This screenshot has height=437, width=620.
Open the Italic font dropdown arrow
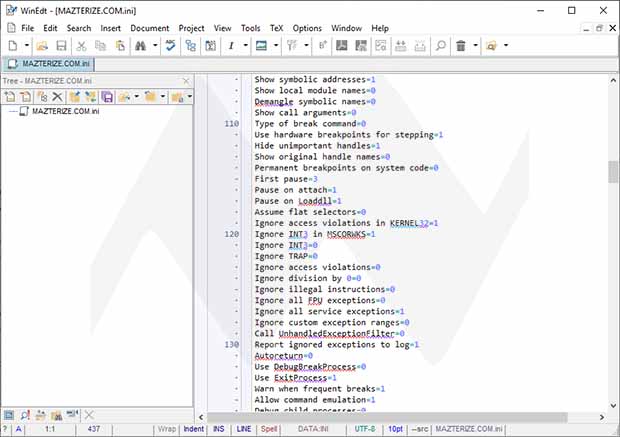point(245,45)
